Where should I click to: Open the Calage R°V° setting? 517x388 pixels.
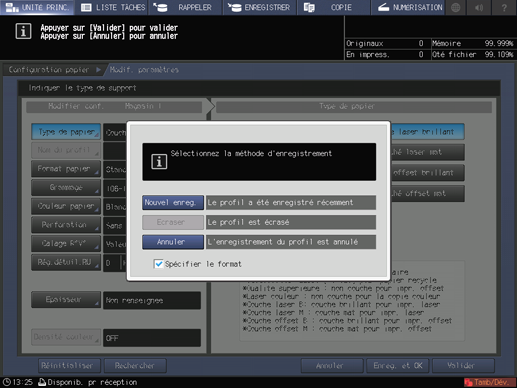click(66, 244)
